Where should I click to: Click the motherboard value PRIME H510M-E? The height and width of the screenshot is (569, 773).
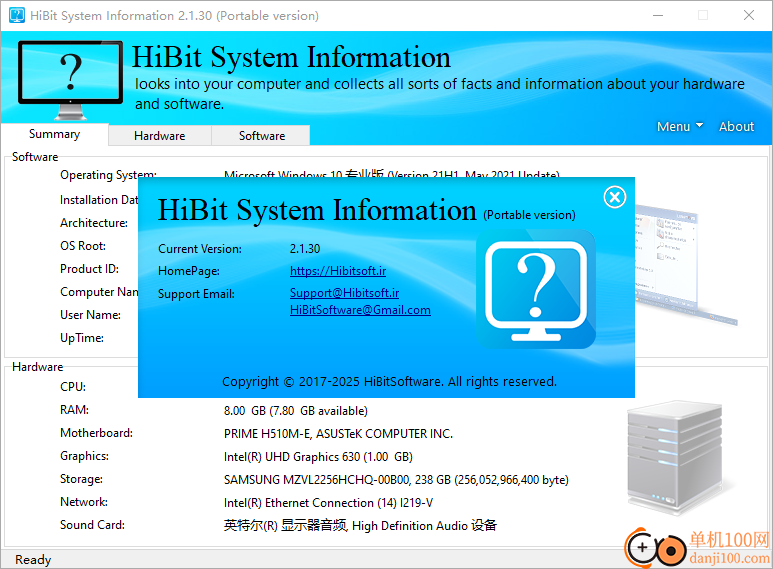pyautogui.click(x=338, y=434)
